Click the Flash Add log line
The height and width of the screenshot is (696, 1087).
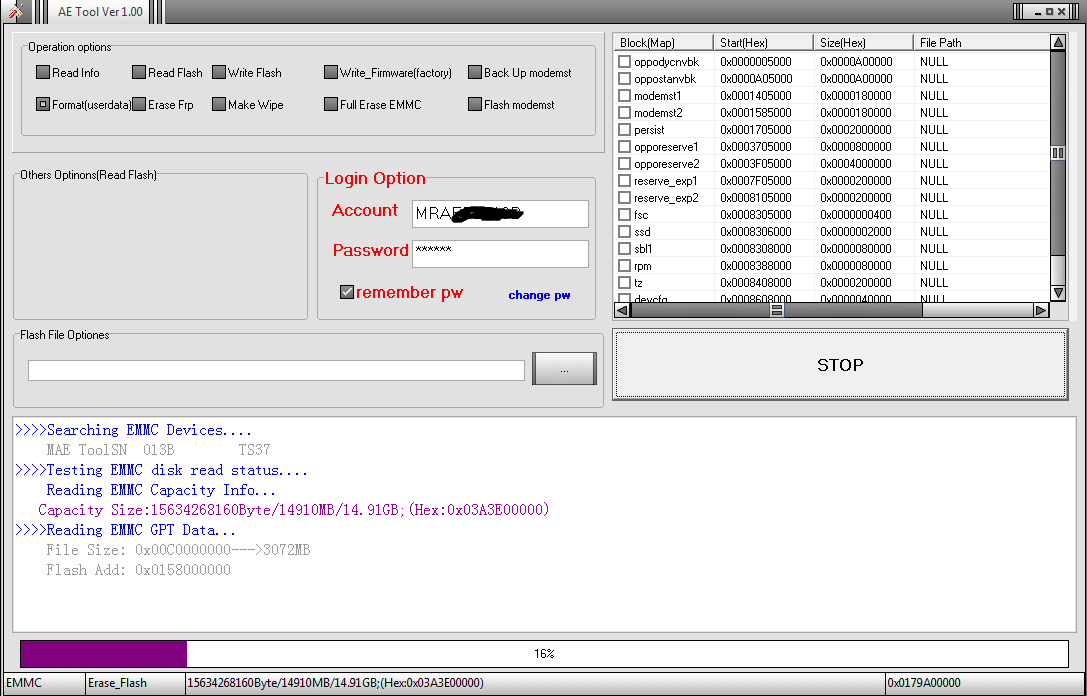pos(138,570)
